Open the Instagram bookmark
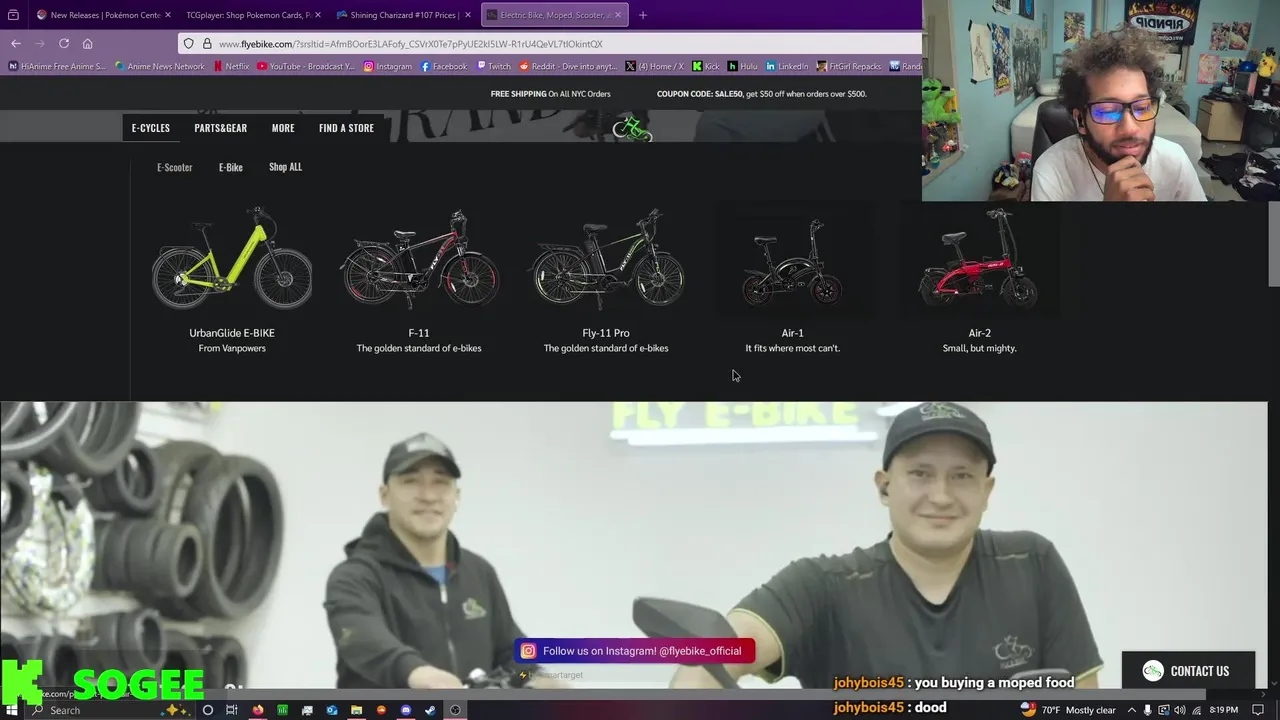The width and height of the screenshot is (1280, 720). point(388,66)
